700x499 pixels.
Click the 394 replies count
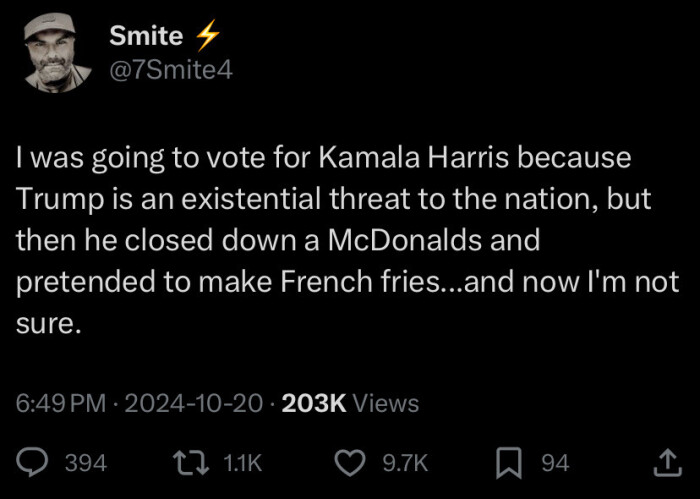pyautogui.click(x=85, y=463)
